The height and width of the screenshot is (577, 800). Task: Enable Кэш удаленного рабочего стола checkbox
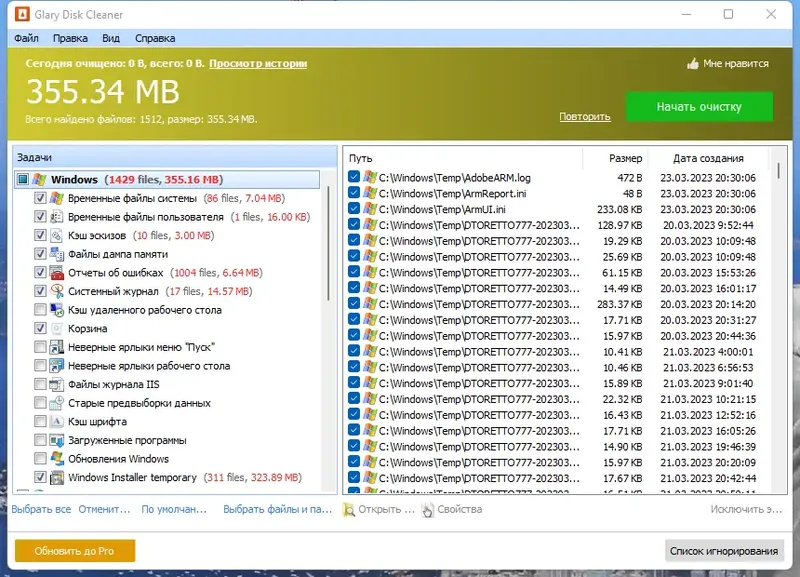pyautogui.click(x=40, y=310)
